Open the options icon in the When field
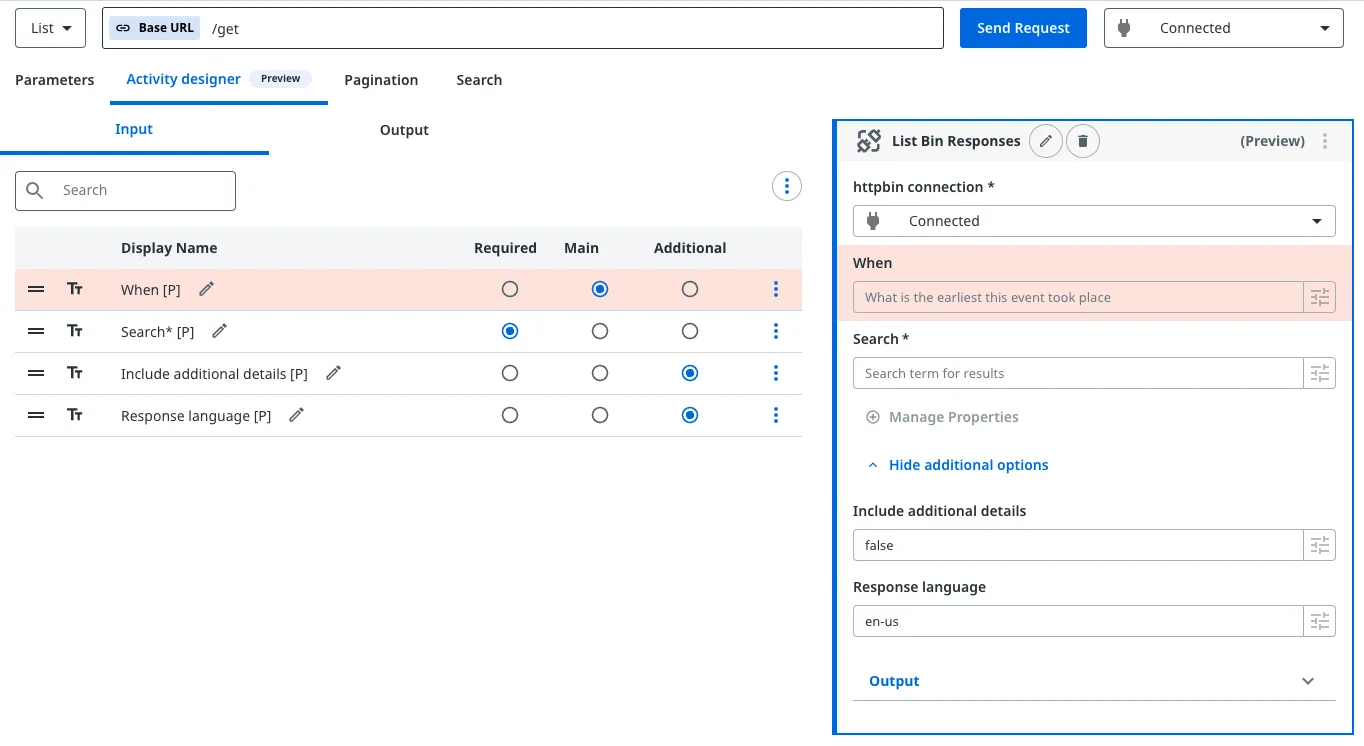The height and width of the screenshot is (746, 1364). pos(1319,297)
